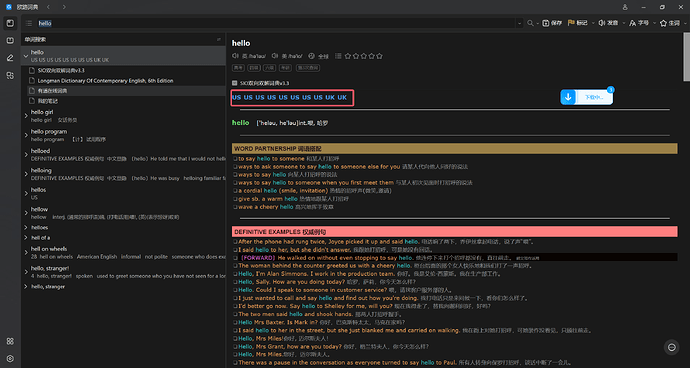The width and height of the screenshot is (690, 368).
Task: Click the 生词 star toolbar icon
Action: 663,23
